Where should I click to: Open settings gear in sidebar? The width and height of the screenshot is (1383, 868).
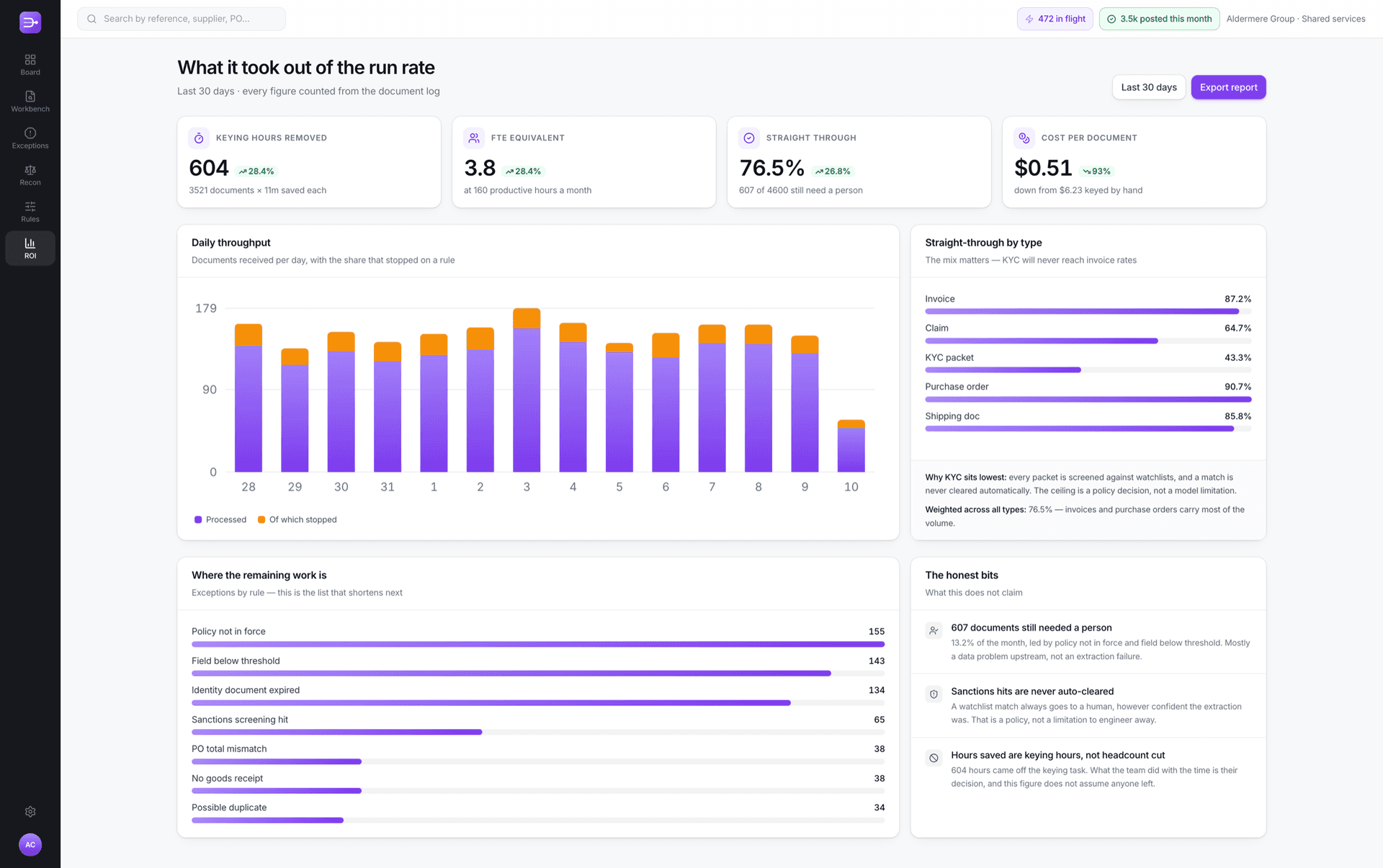coord(30,812)
